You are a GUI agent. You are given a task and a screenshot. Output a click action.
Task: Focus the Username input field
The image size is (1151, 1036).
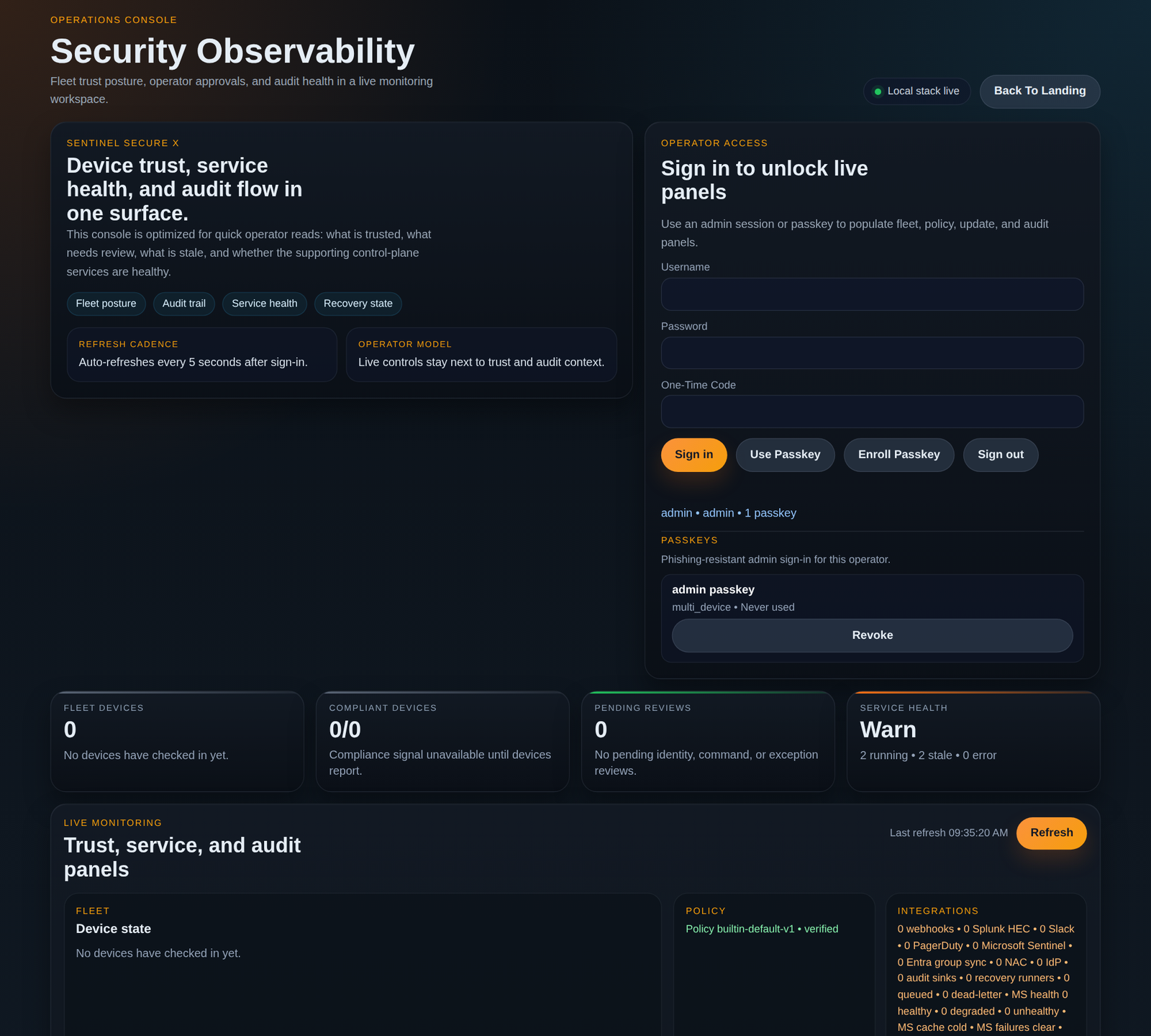tap(872, 294)
